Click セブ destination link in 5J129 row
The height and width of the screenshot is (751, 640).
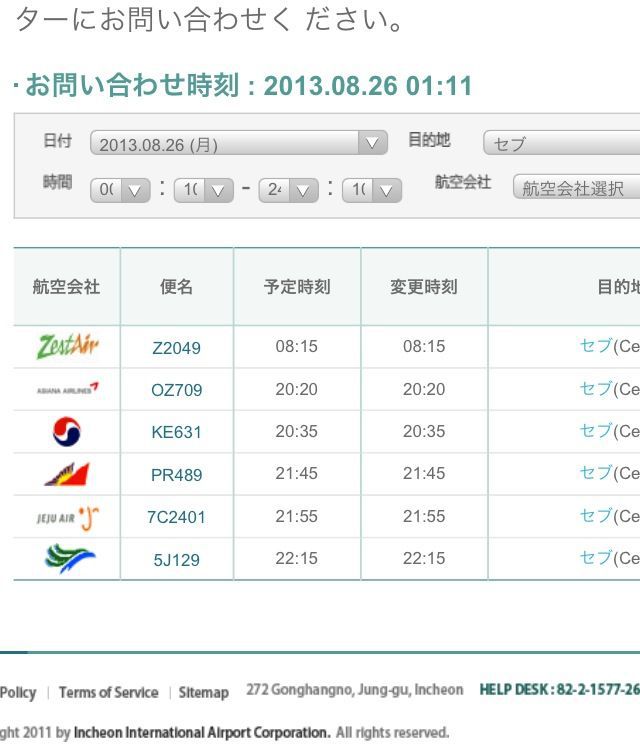coord(596,558)
